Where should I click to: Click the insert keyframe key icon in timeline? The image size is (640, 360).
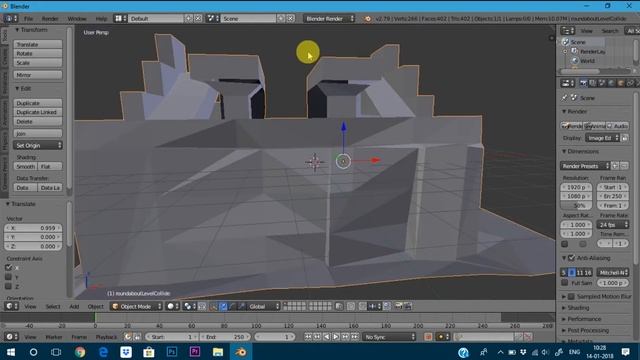pos(518,337)
